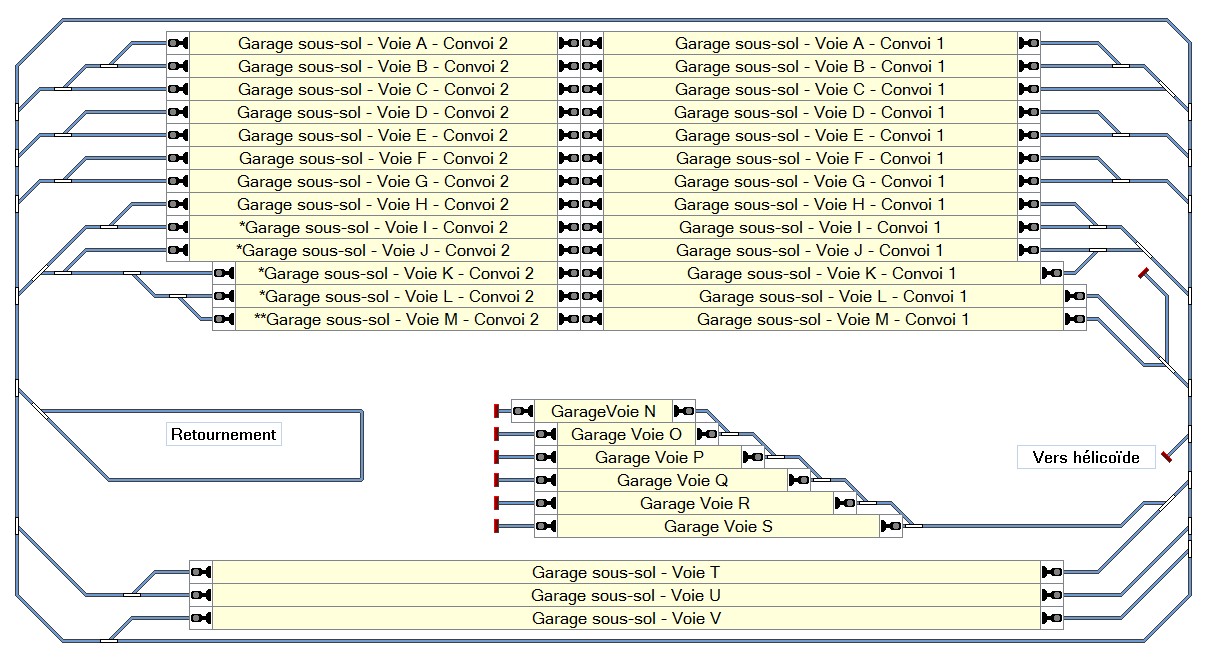The image size is (1207, 666).
Task: Click signal icon right of Garage Voie Q
Action: pyautogui.click(x=799, y=480)
